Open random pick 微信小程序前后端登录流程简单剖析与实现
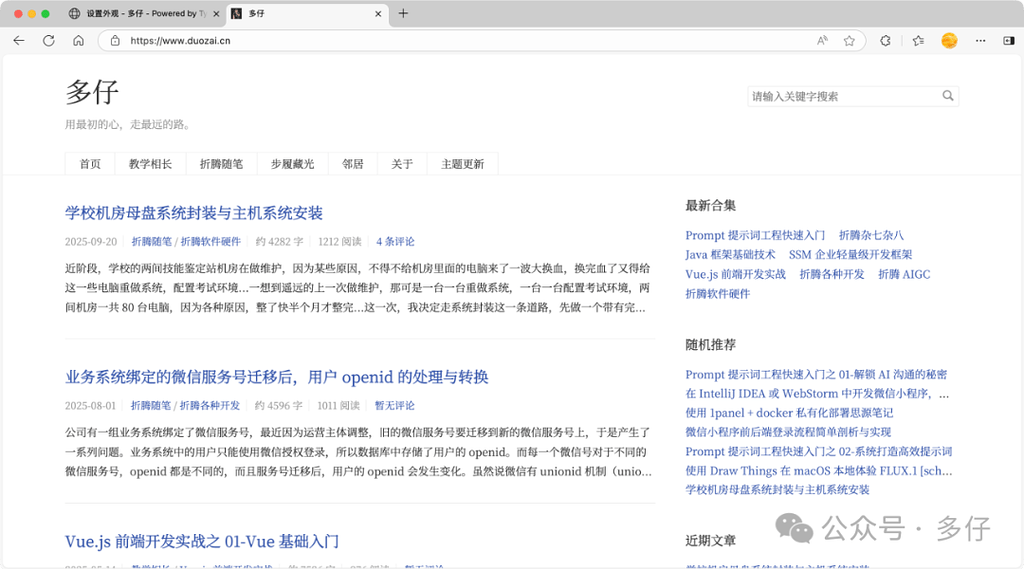This screenshot has height=569, width=1024. coord(788,432)
